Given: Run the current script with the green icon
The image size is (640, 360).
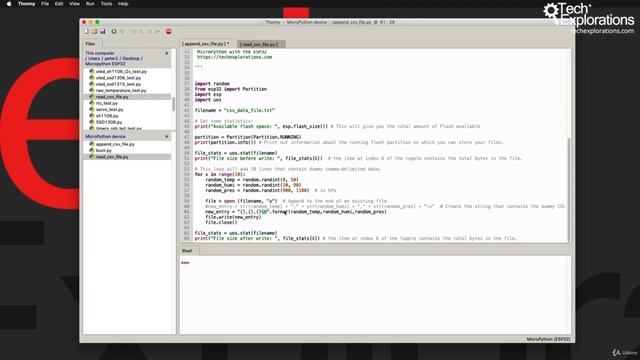Looking at the screenshot, I should pos(114,31).
